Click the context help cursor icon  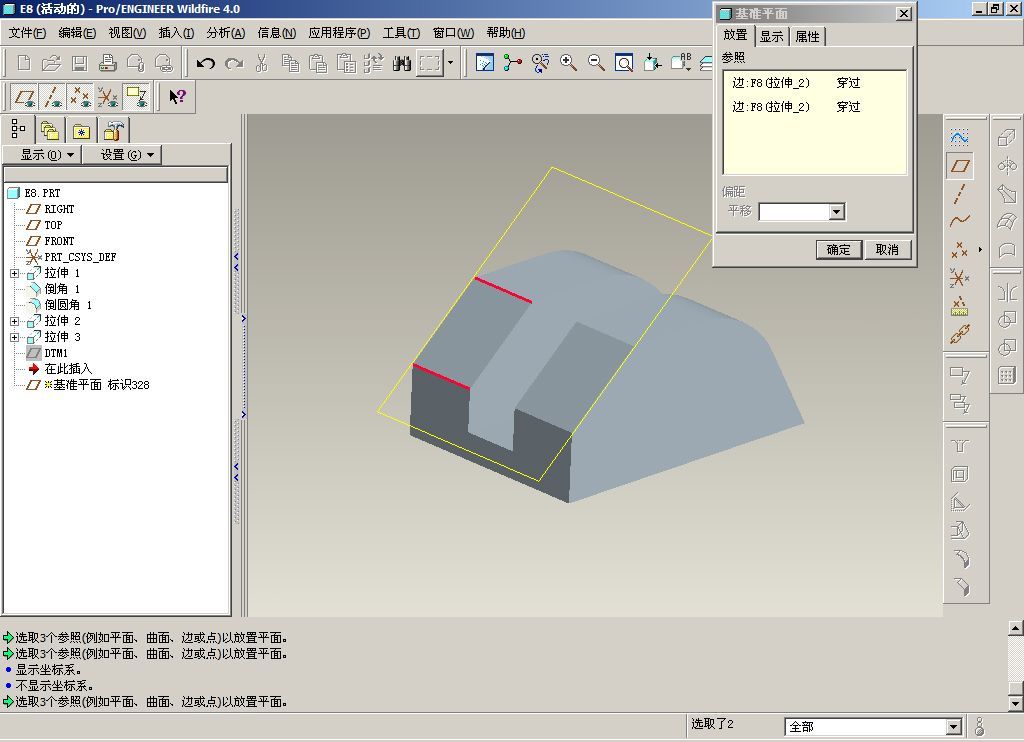(177, 97)
